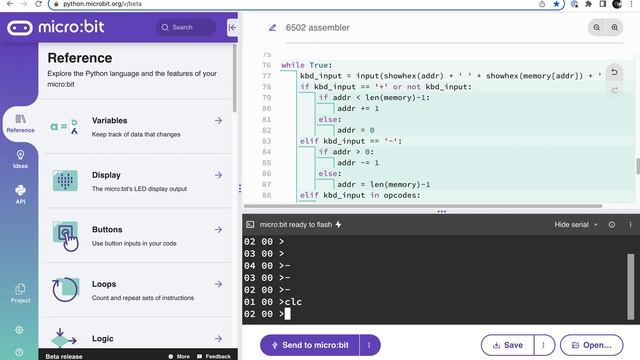Zoom out the code editor
This screenshot has width=640, height=360.
click(596, 28)
